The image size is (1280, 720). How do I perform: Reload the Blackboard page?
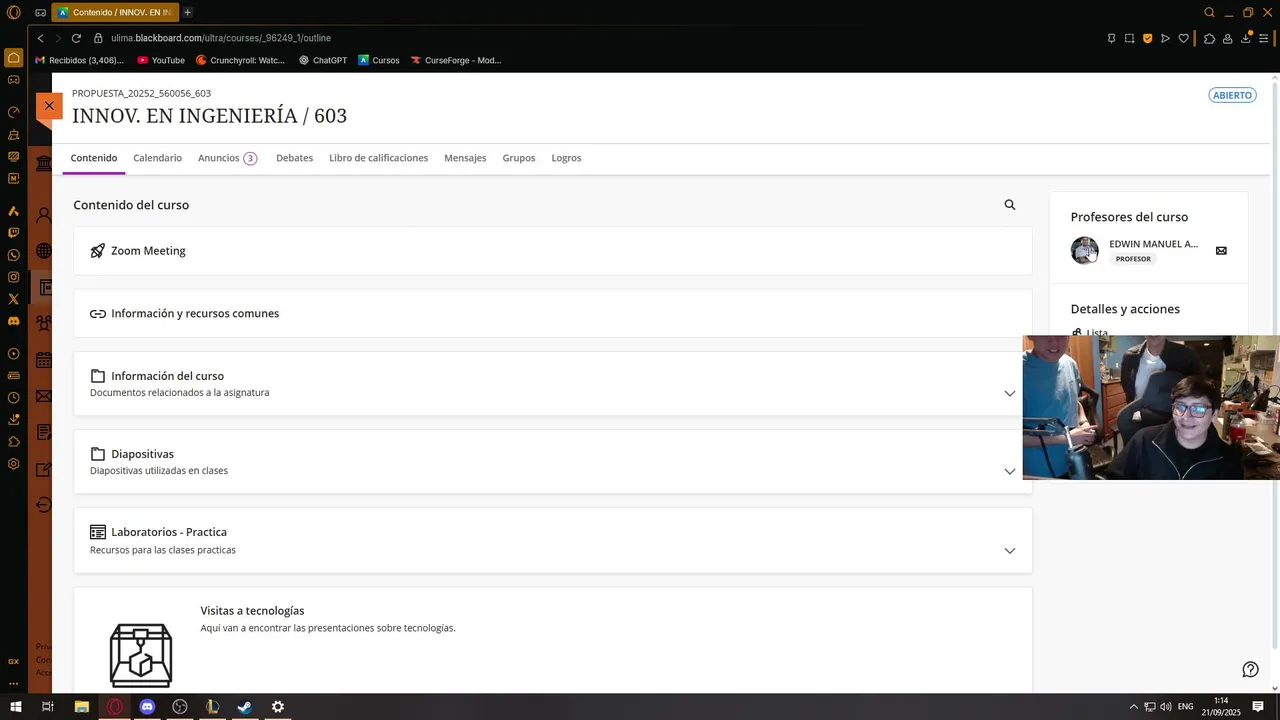click(76, 38)
